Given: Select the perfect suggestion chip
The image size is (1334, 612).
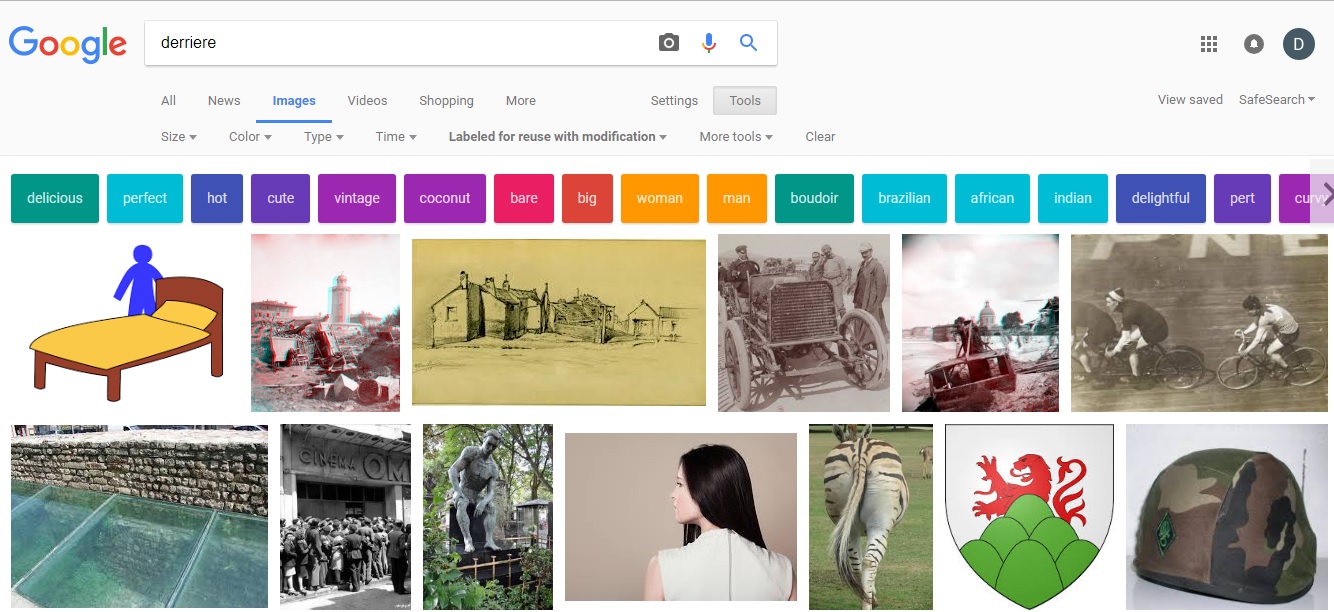Looking at the screenshot, I should pyautogui.click(x=145, y=198).
